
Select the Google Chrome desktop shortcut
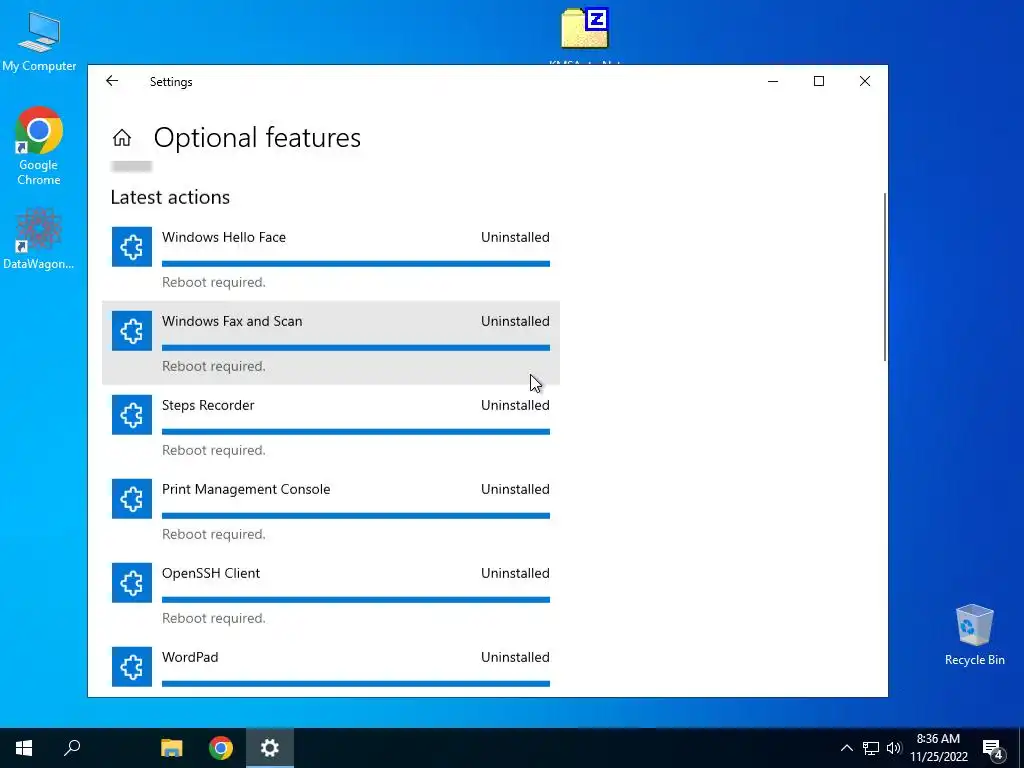[39, 146]
